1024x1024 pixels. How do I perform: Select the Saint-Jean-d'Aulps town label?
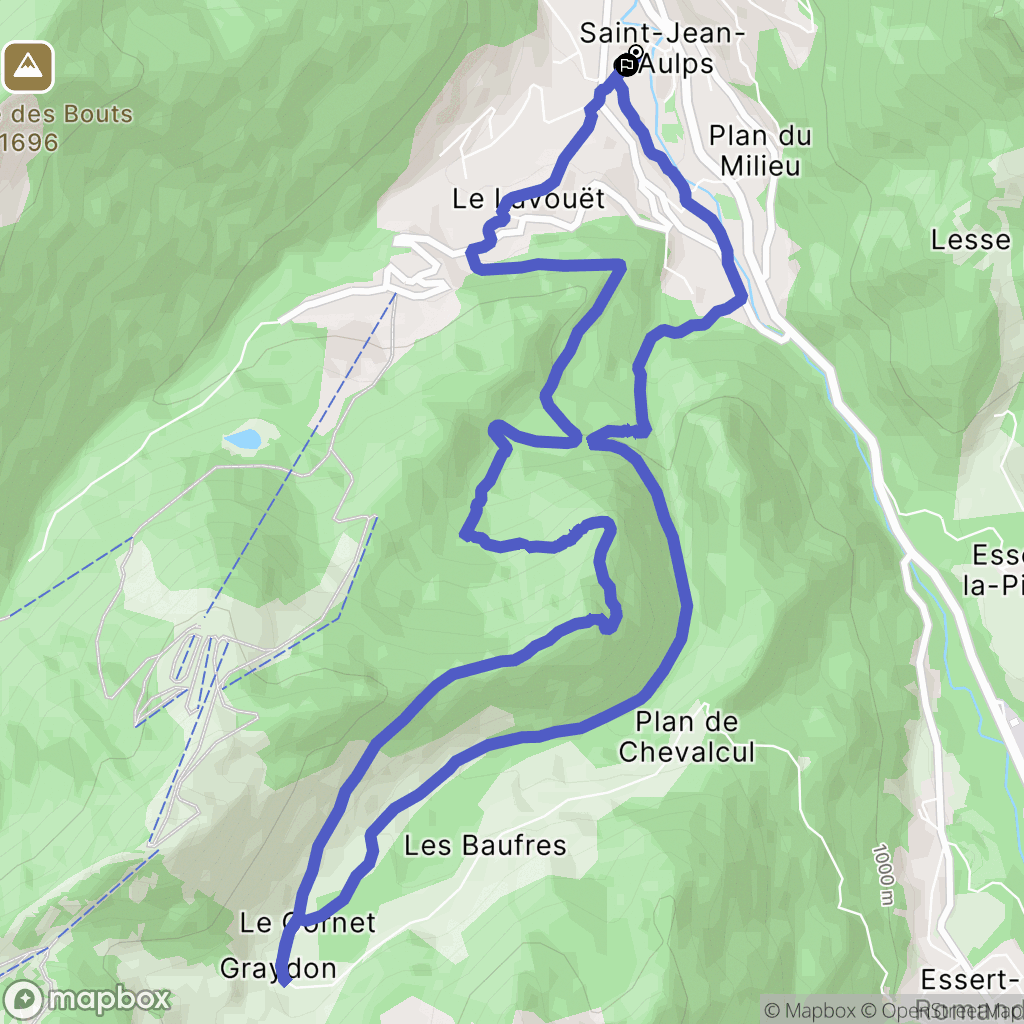[661, 48]
